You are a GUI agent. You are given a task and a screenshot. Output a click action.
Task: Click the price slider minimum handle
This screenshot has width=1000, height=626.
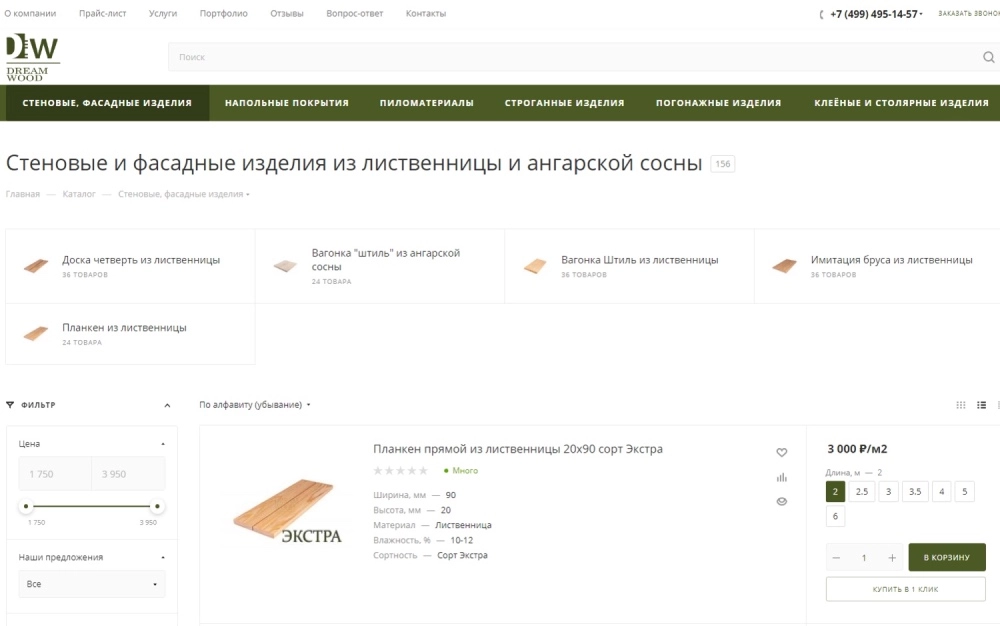(x=26, y=506)
